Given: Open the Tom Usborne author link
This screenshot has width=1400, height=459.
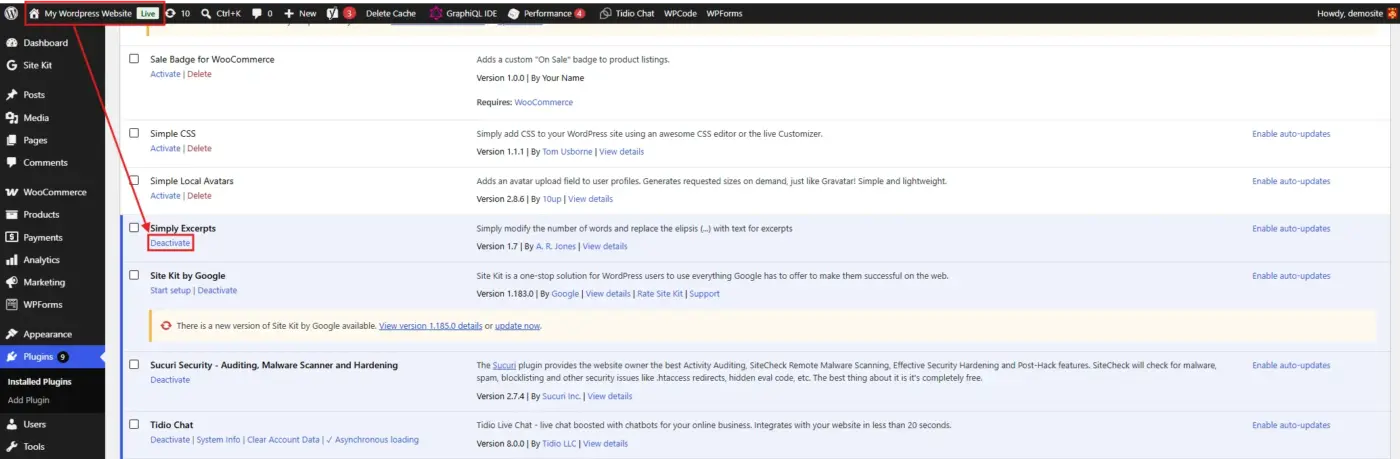Looking at the screenshot, I should 567,152.
